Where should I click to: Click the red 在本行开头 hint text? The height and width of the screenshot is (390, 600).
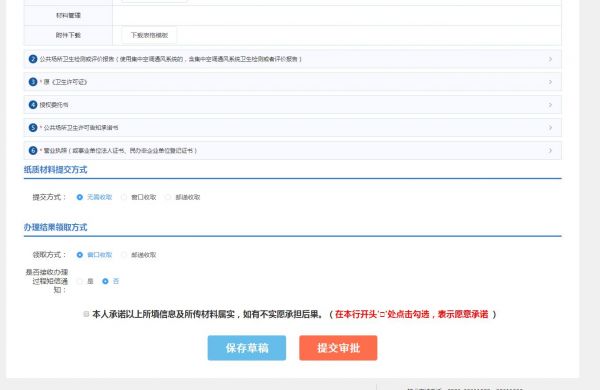[x=412, y=314]
